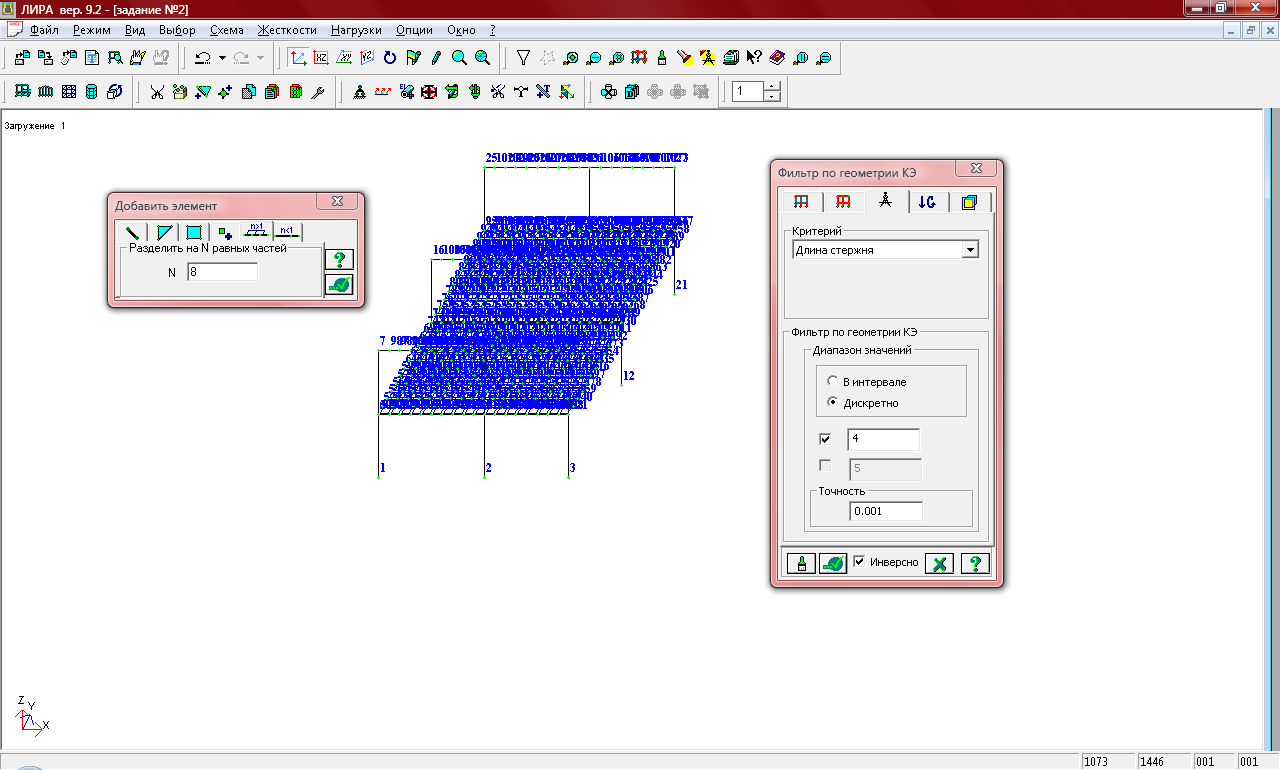Open the Окно menu
Image resolution: width=1280 pixels, height=770 pixels.
click(x=462, y=30)
